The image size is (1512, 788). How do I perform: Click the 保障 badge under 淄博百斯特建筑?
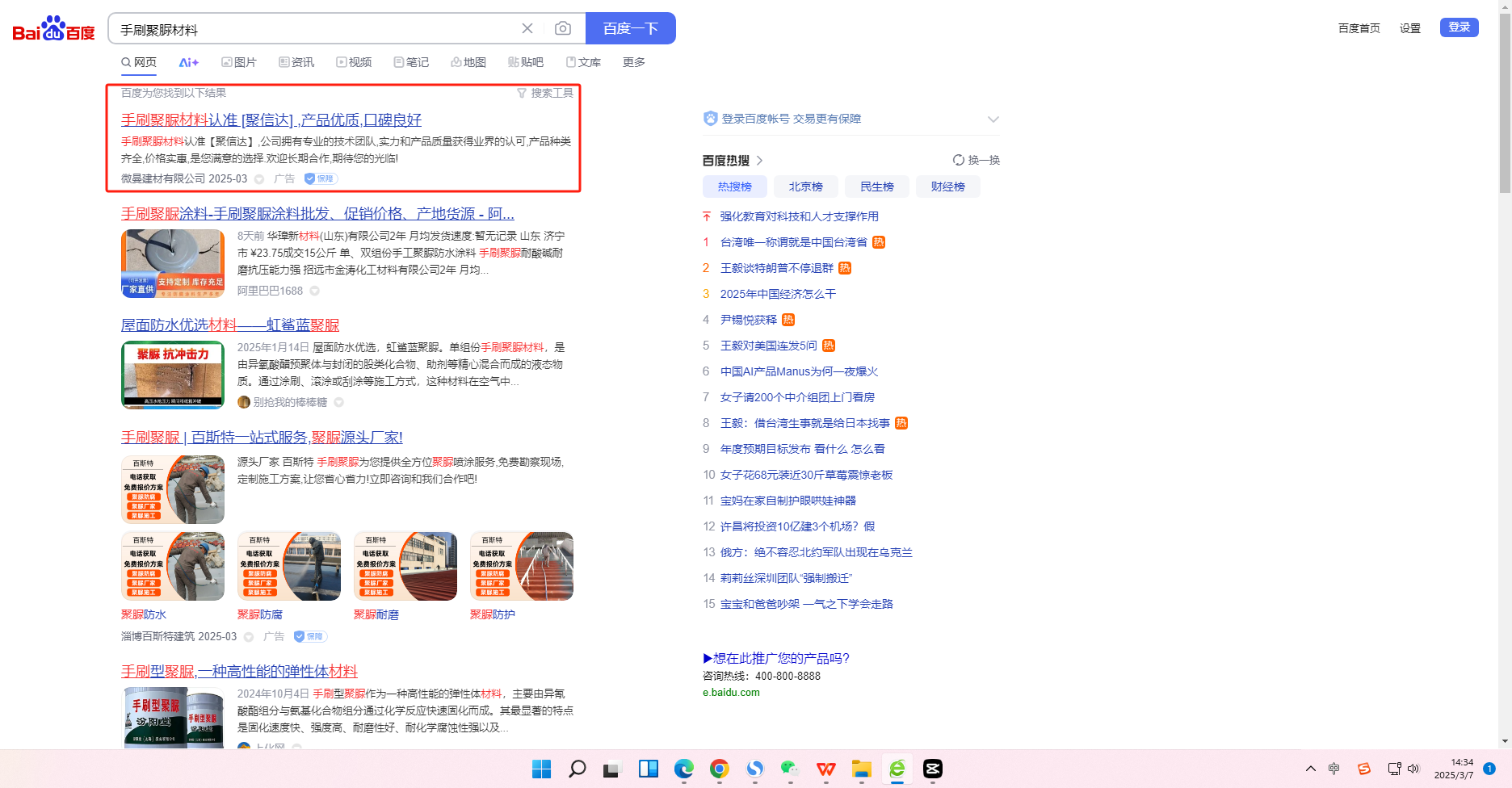tap(310, 636)
